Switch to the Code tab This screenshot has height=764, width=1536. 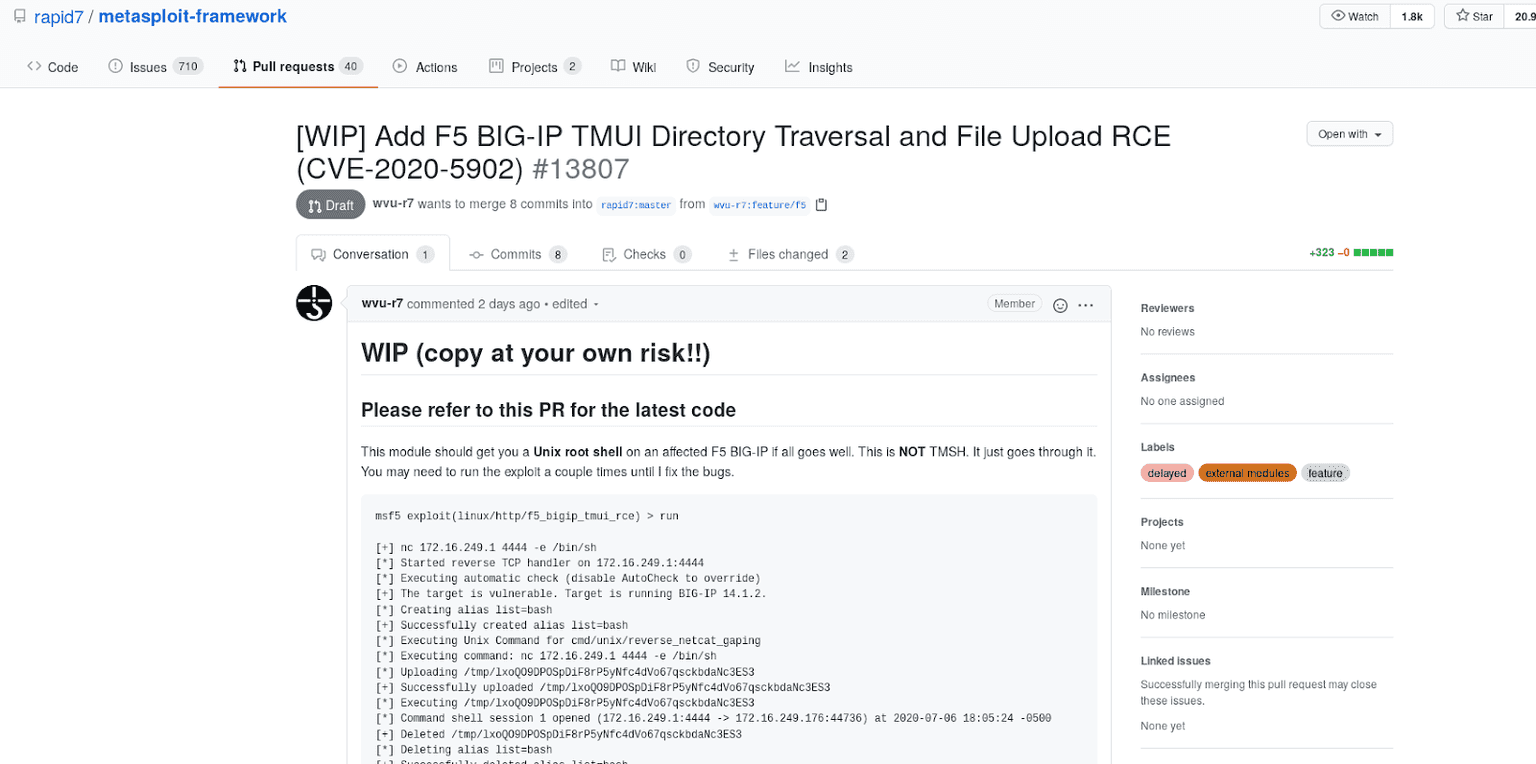tap(53, 67)
